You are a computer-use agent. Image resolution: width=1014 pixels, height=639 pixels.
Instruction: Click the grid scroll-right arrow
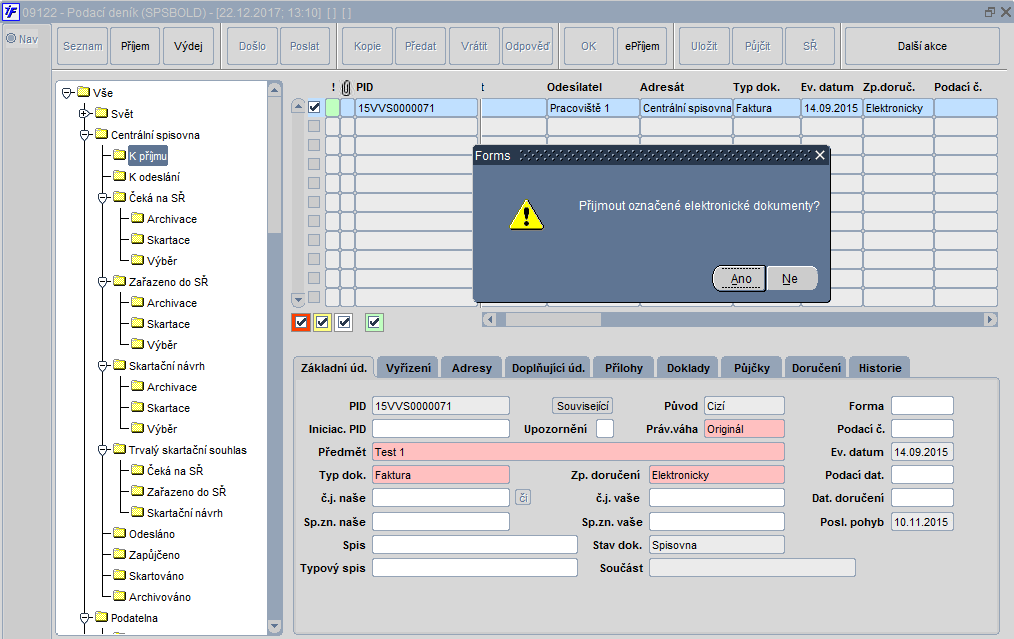pos(989,320)
